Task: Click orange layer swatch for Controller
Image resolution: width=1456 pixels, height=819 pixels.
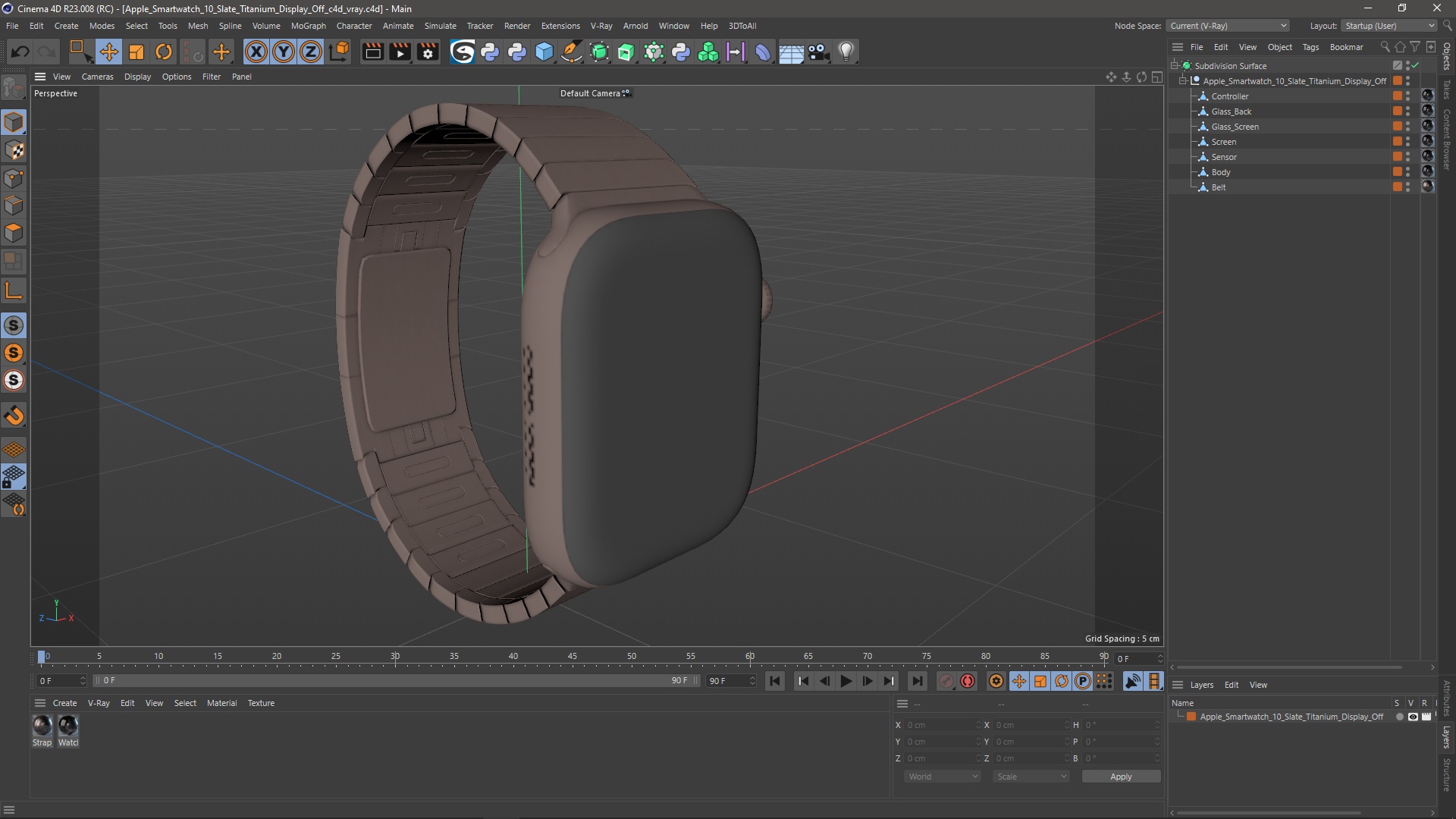Action: coord(1397,96)
